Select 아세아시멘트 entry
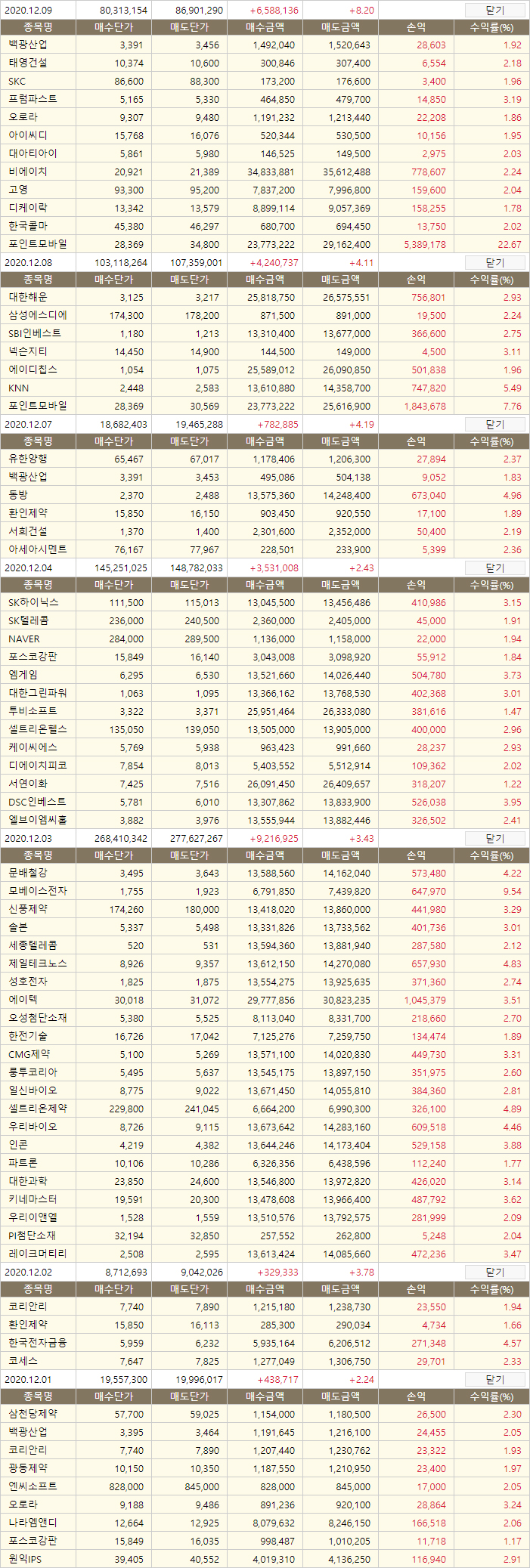Image resolution: width=530 pixels, height=1568 pixels. [37, 550]
